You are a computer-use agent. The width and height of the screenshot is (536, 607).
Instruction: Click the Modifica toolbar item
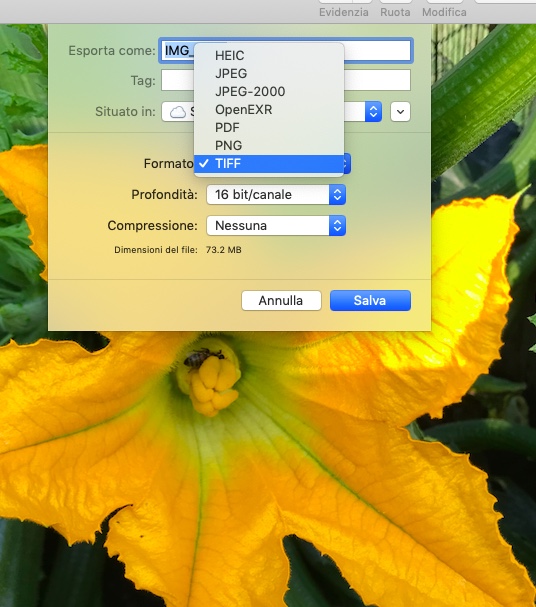tap(444, 12)
